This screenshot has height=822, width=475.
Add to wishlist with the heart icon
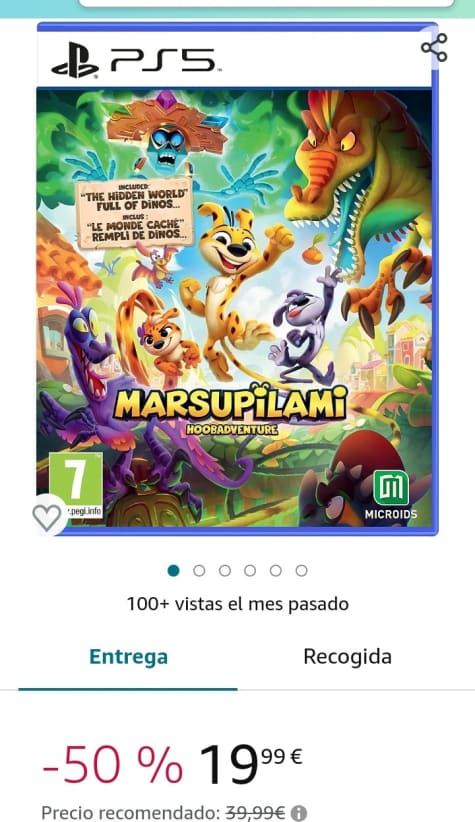(47, 516)
